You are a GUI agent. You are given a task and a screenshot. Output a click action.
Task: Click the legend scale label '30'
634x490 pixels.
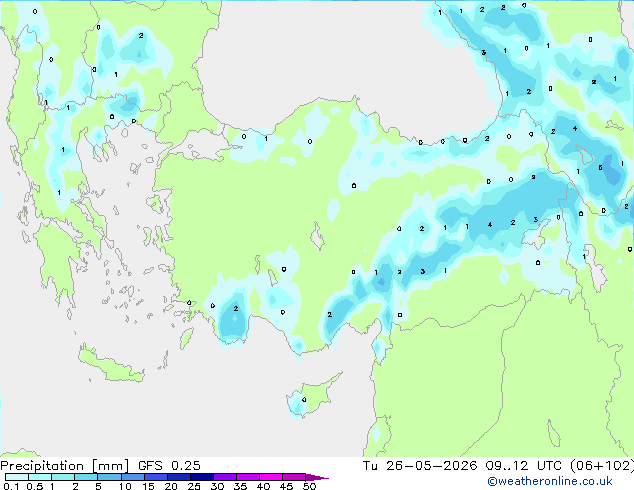click(217, 486)
